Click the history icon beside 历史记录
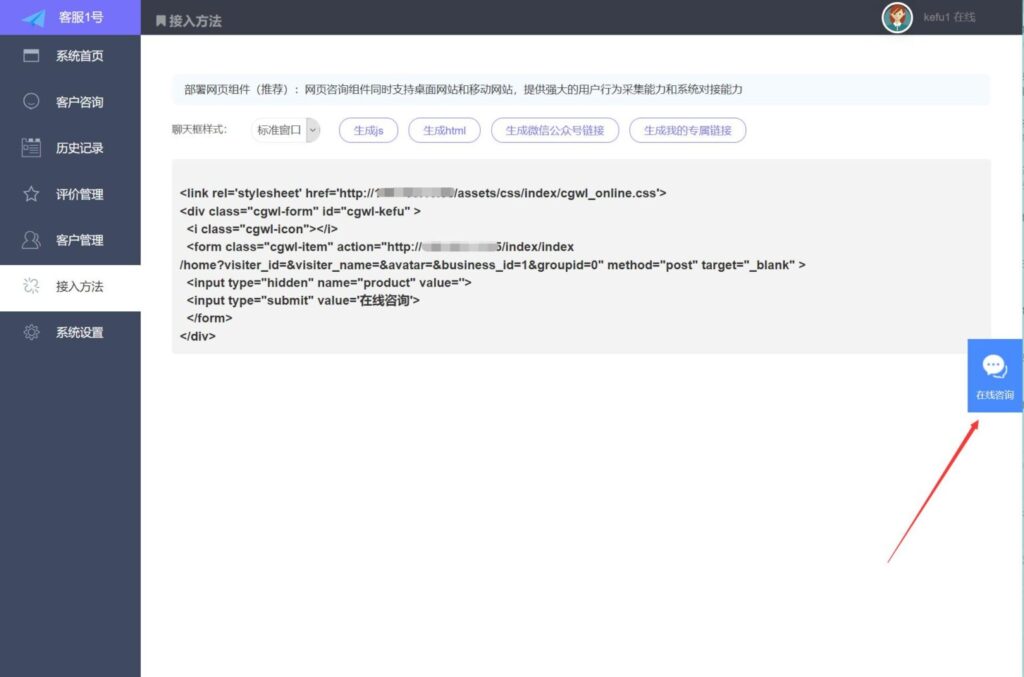1024x677 pixels. 29,147
